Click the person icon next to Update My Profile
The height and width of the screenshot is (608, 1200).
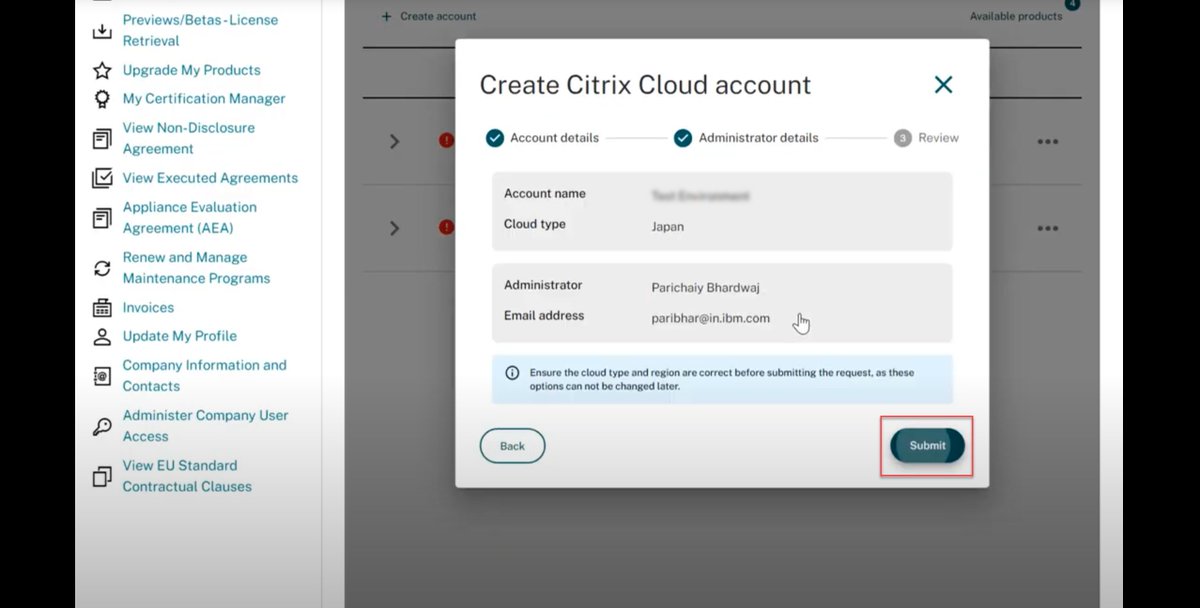coord(102,337)
